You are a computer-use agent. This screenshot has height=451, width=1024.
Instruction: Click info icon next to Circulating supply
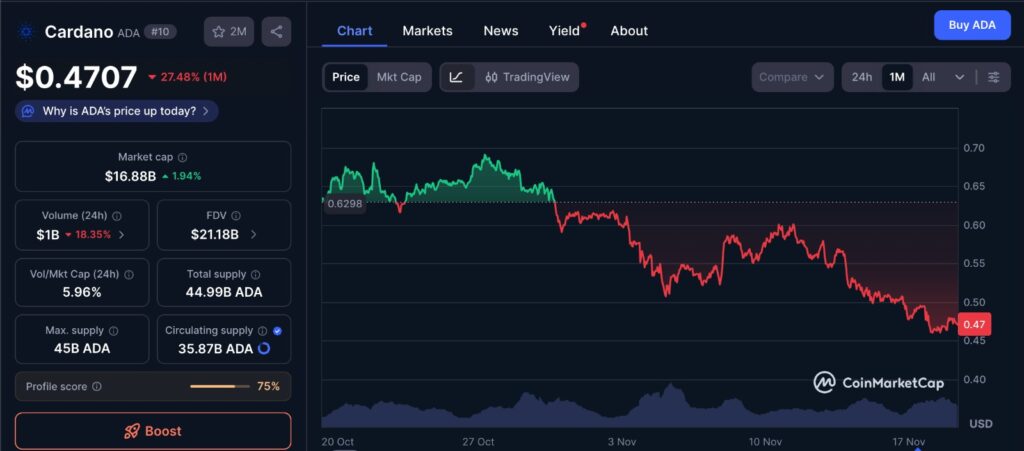point(263,331)
